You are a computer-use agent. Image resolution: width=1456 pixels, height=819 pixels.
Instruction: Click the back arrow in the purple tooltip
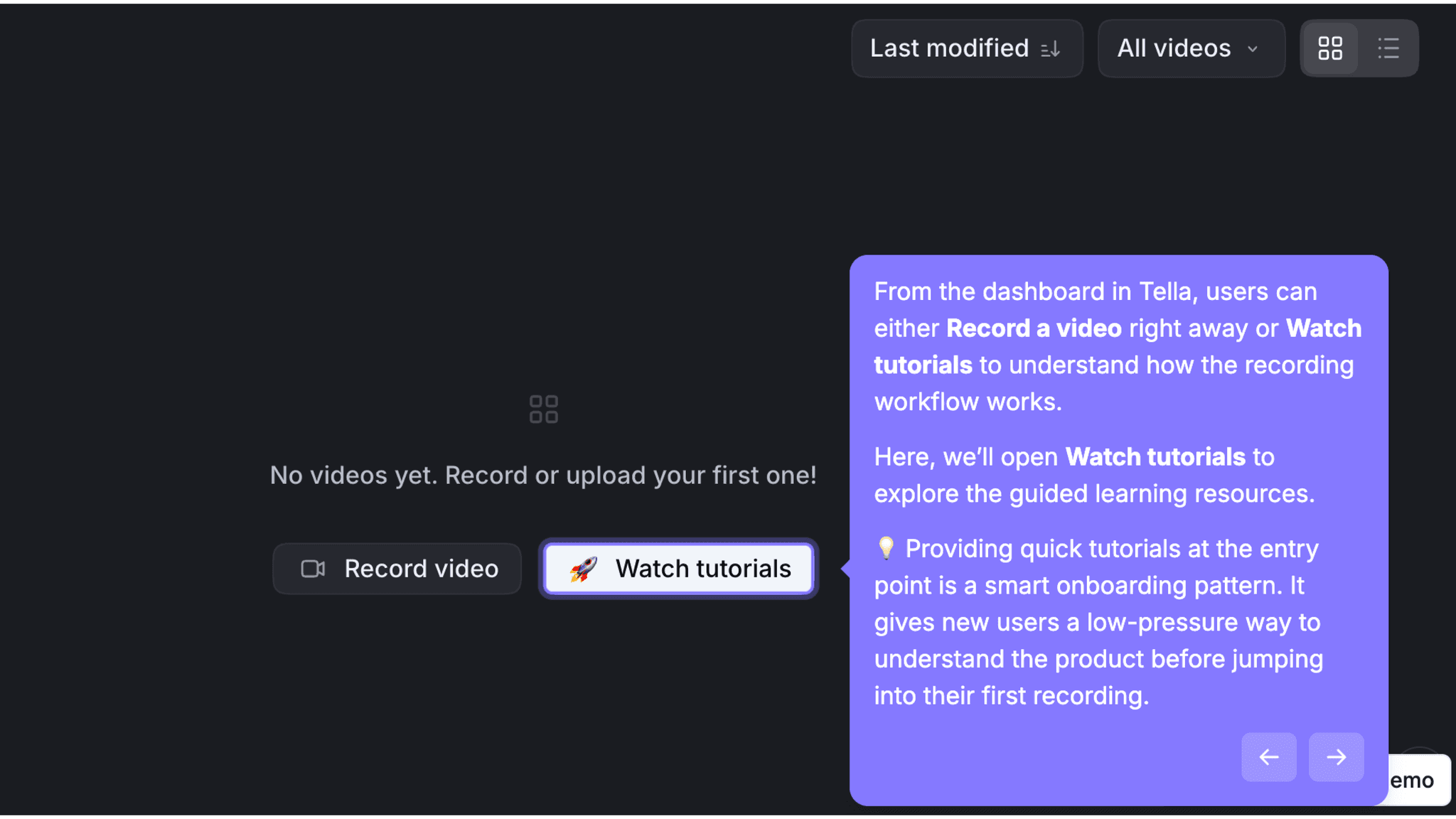[x=1268, y=756]
